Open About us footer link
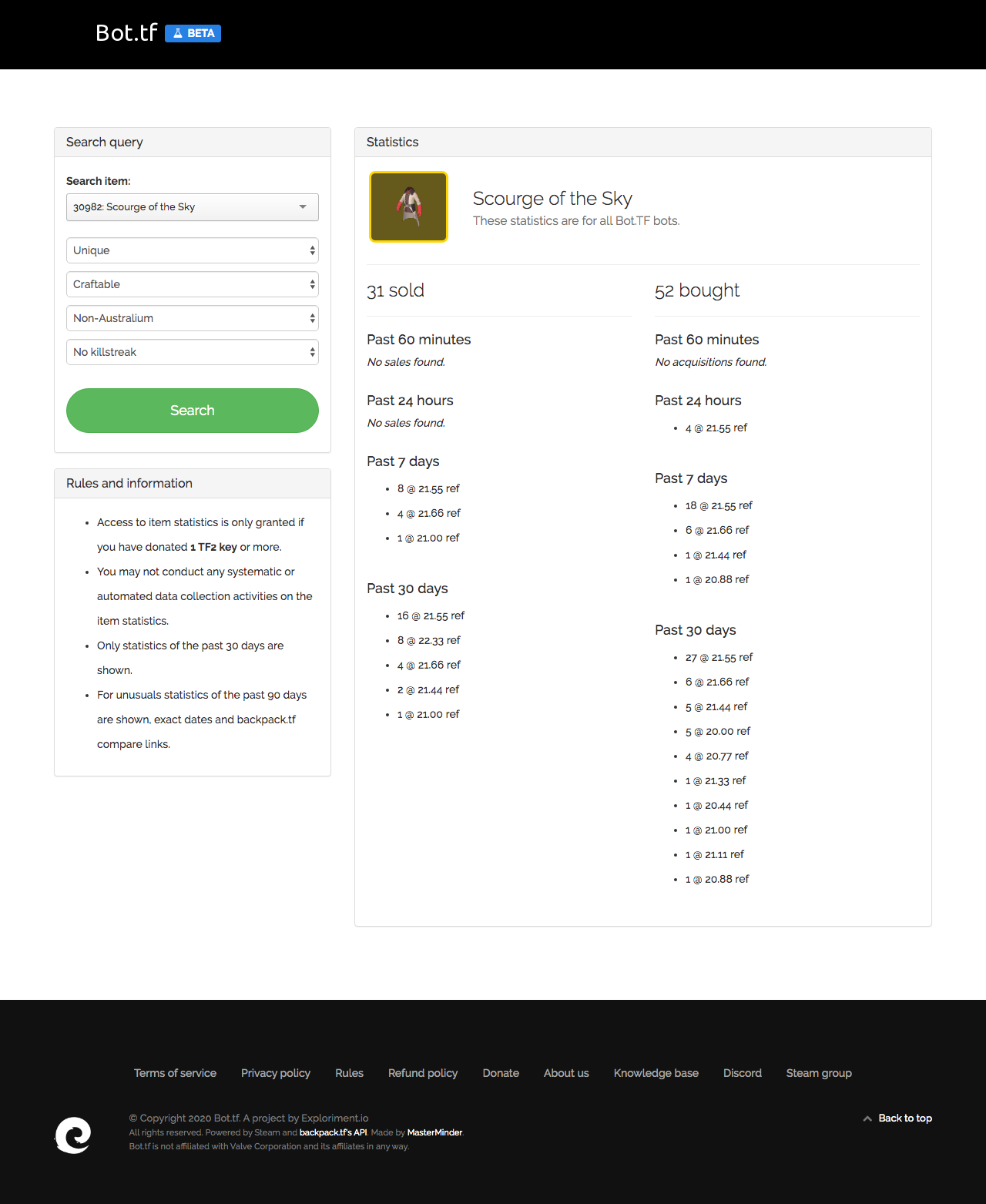This screenshot has height=1204, width=986. point(566,1073)
